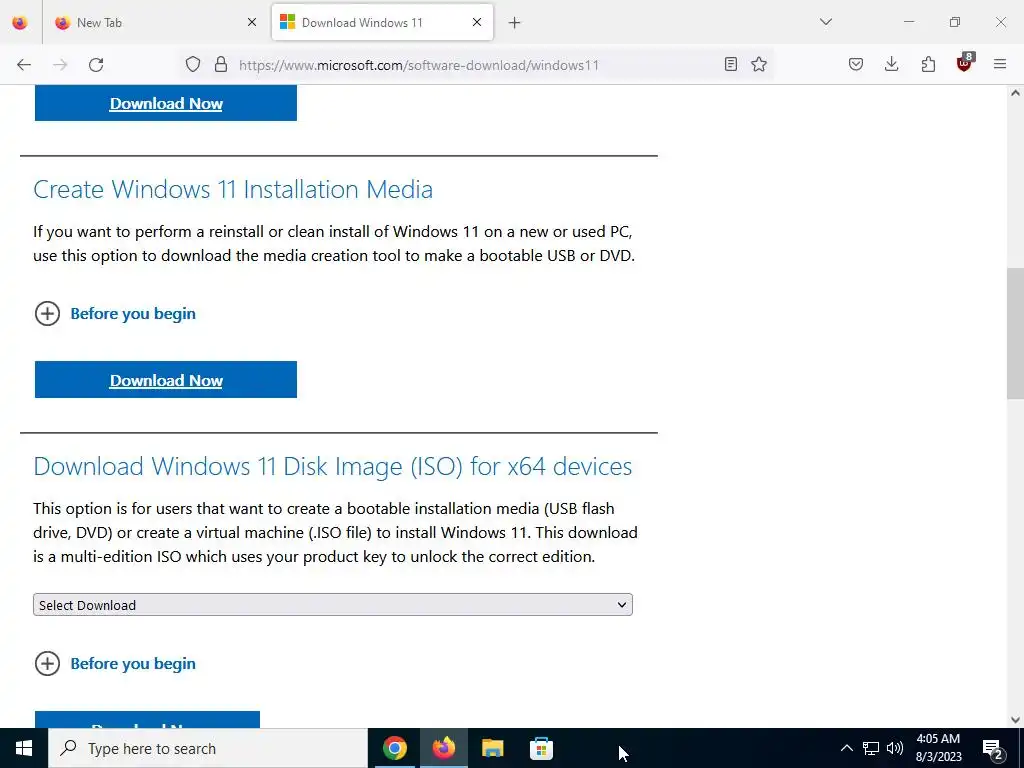The height and width of the screenshot is (768, 1024).
Task: Click the taskbar search box
Action: (x=208, y=748)
